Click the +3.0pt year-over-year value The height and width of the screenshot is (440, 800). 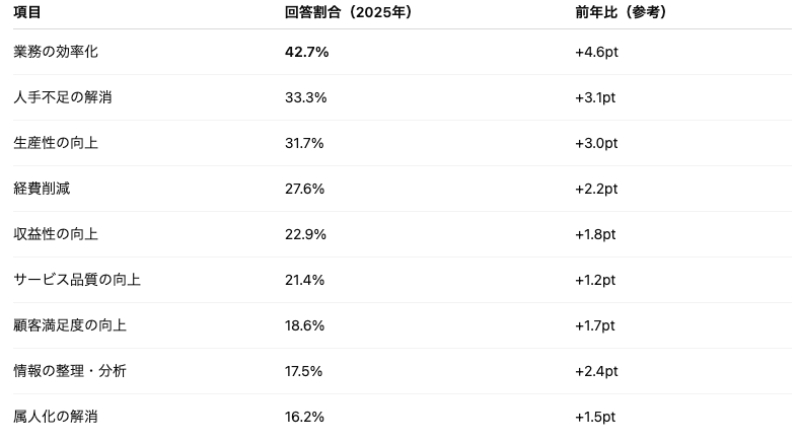point(597,143)
